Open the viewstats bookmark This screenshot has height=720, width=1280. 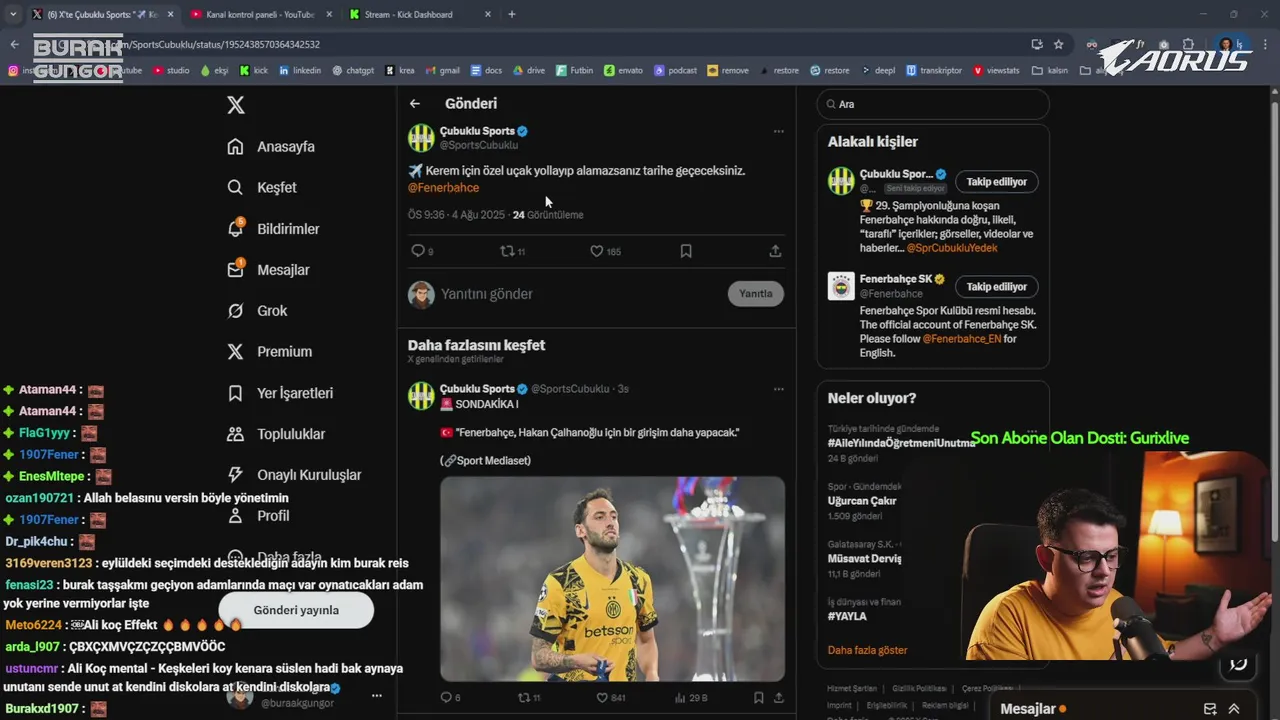995,71
